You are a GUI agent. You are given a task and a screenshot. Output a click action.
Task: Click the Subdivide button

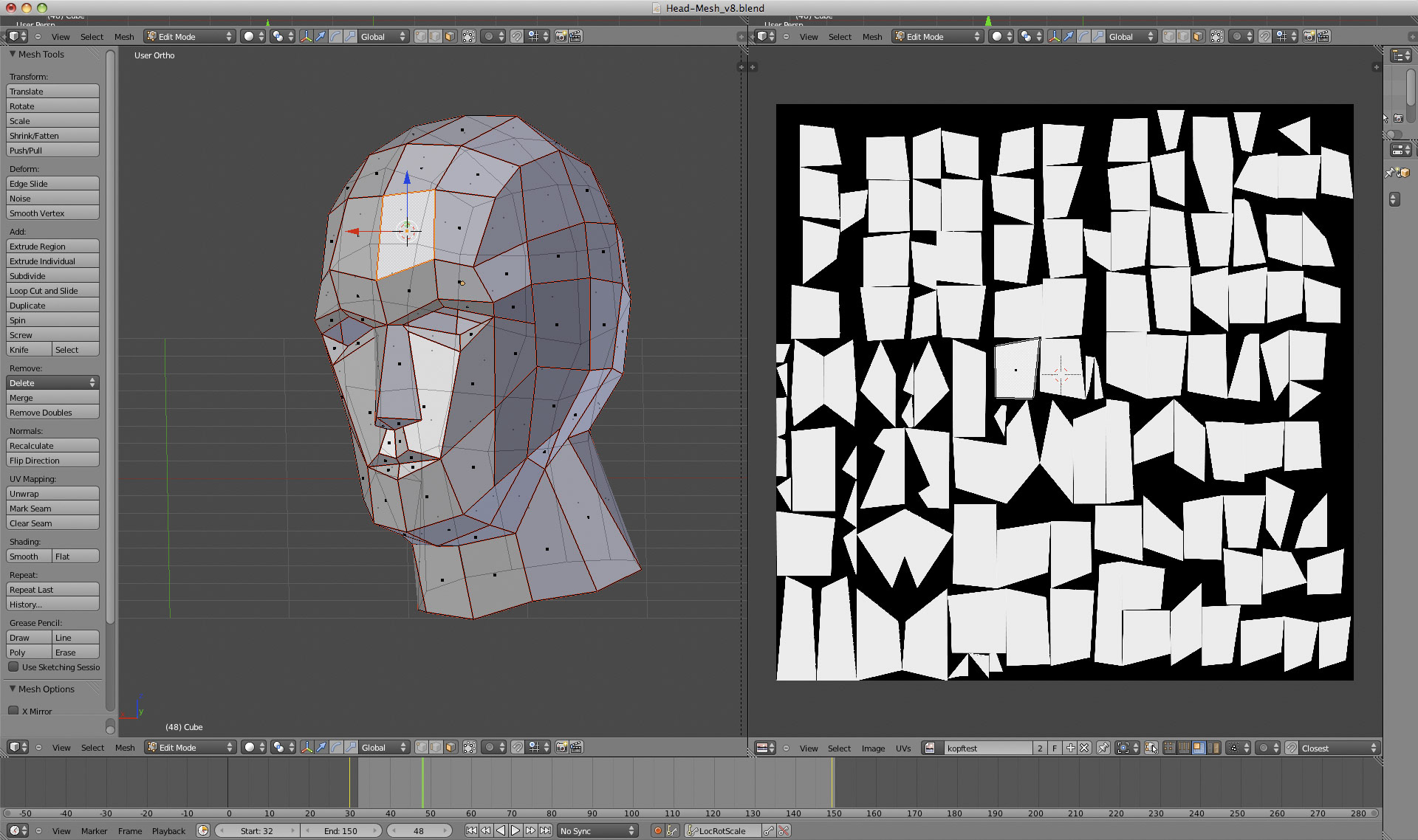tap(52, 276)
